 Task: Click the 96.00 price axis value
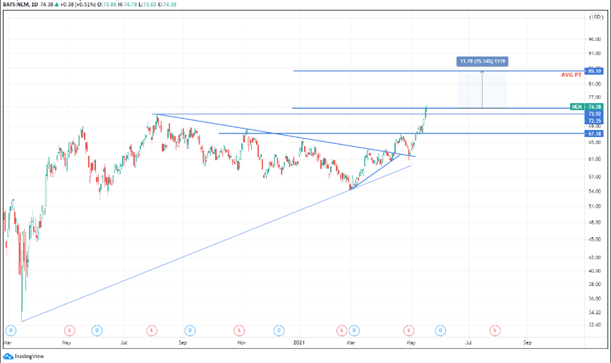tap(595, 39)
